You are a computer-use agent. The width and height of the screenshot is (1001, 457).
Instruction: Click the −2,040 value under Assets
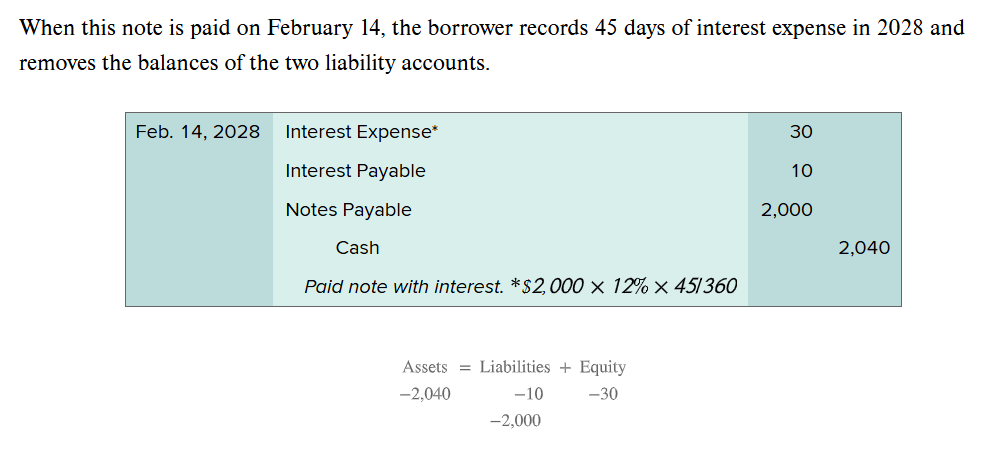(424, 394)
